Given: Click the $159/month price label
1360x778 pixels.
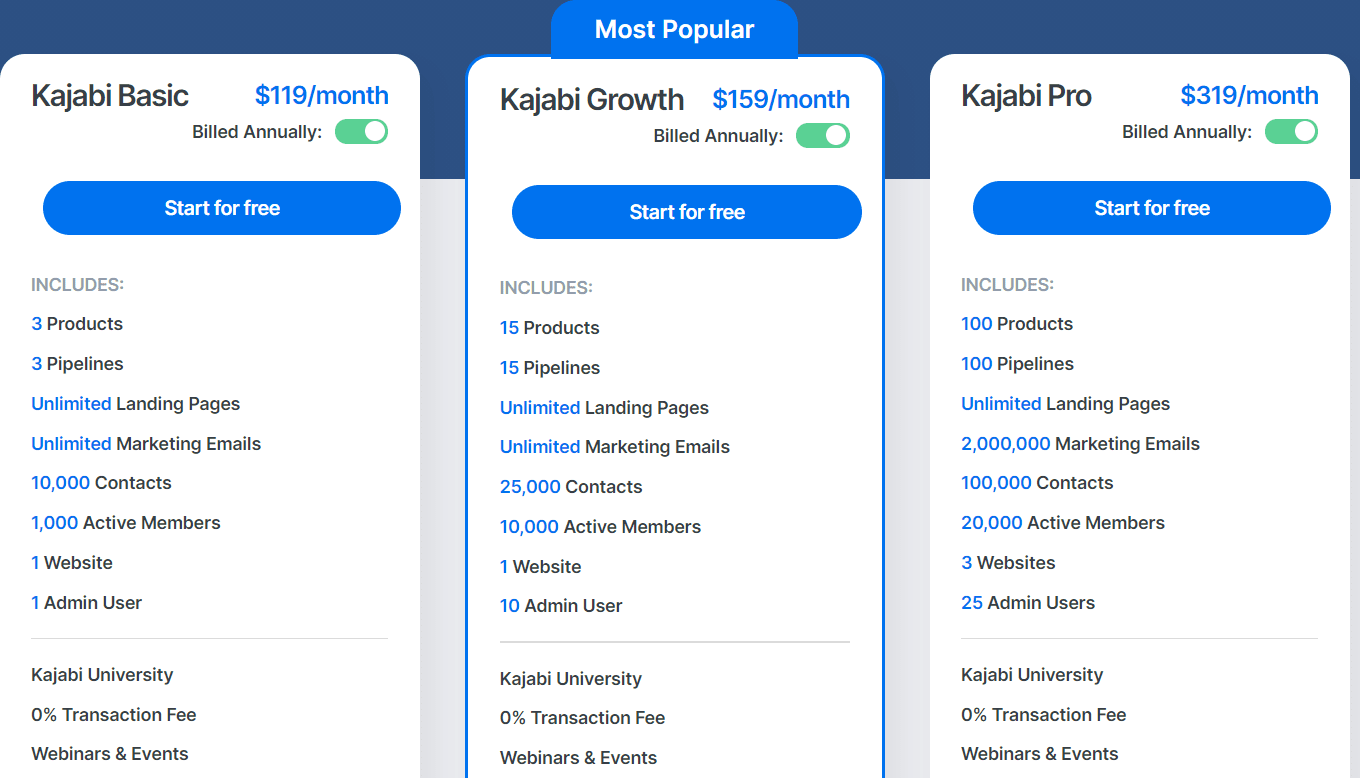Looking at the screenshot, I should coord(781,100).
